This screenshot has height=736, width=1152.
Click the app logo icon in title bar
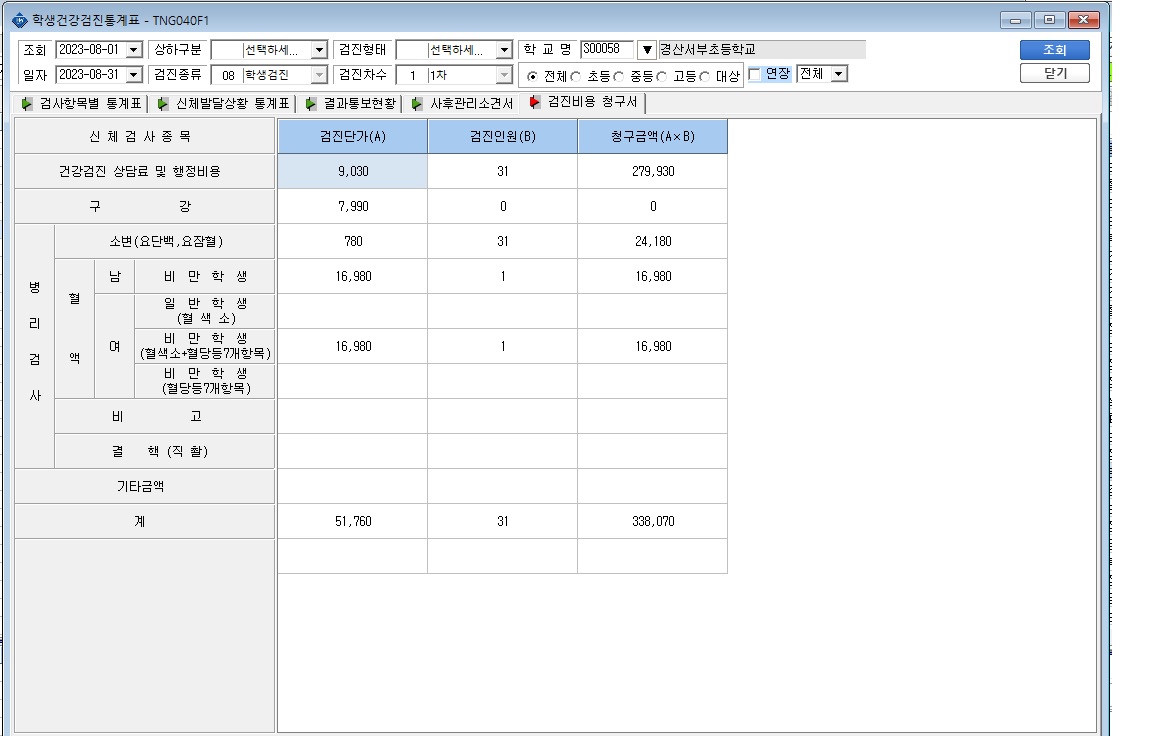[20, 21]
